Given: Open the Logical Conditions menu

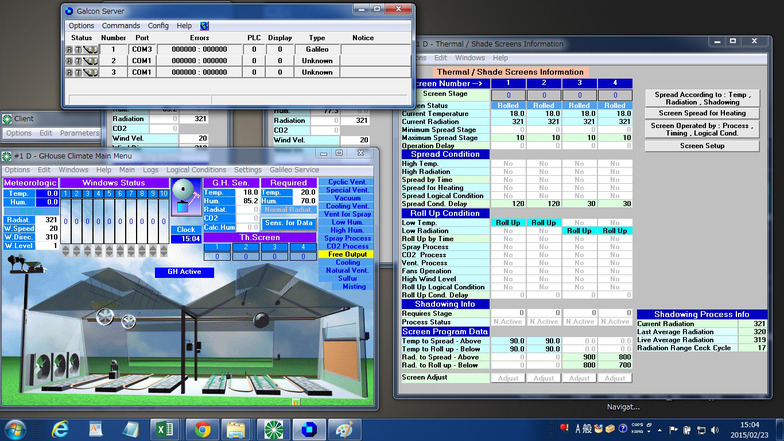Looking at the screenshot, I should [x=195, y=170].
